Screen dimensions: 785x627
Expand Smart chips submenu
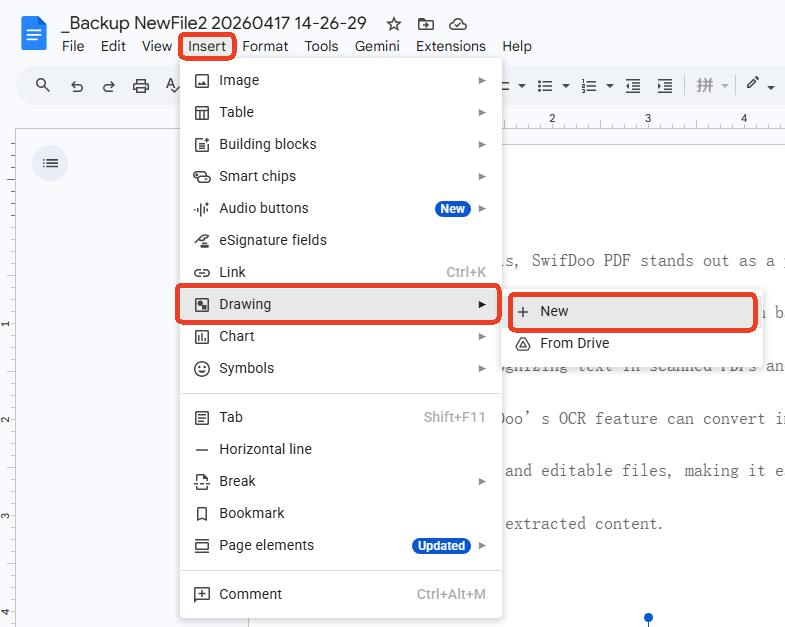[x=340, y=176]
